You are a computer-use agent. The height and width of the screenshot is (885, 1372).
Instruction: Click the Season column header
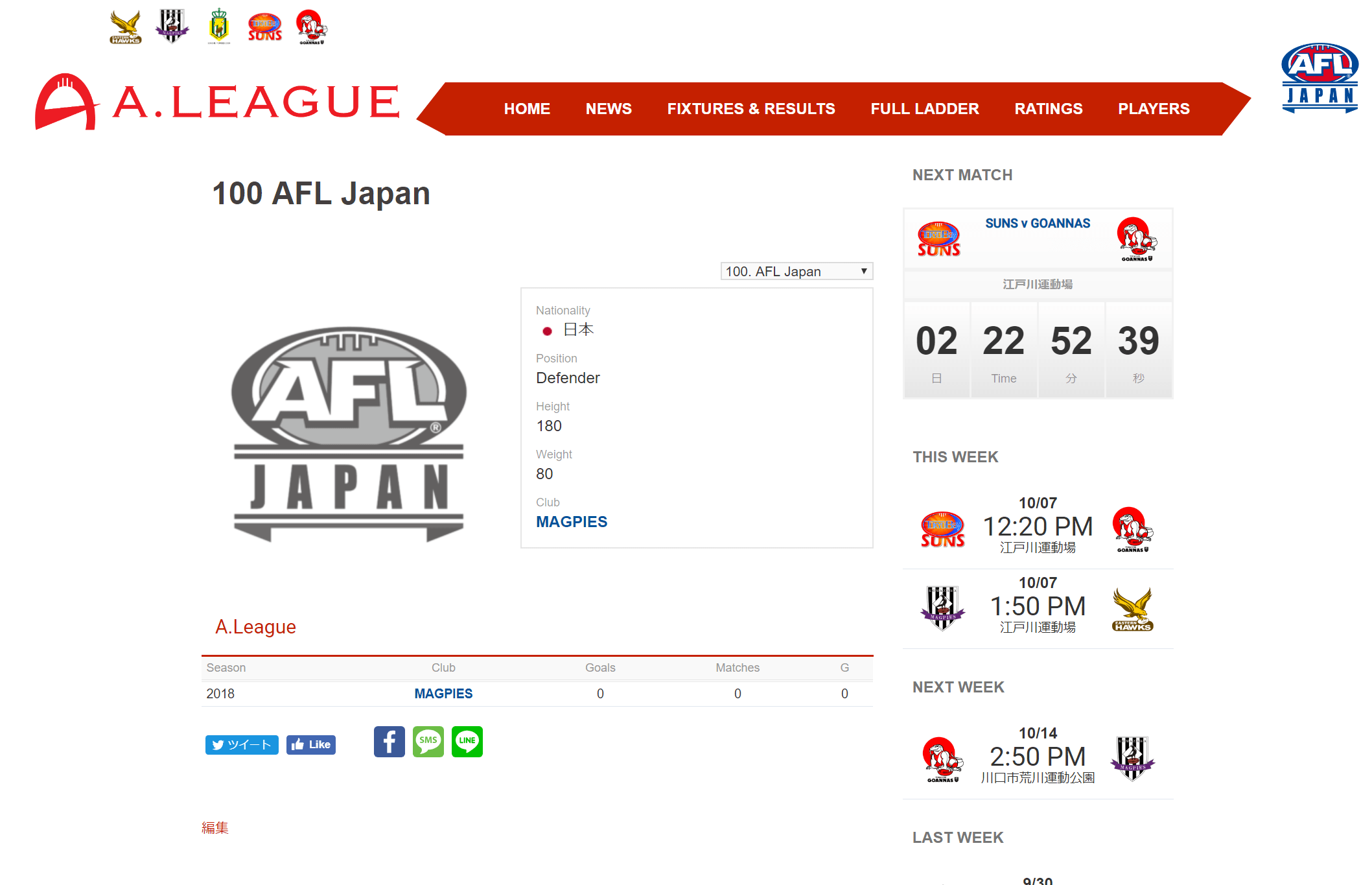pos(226,668)
